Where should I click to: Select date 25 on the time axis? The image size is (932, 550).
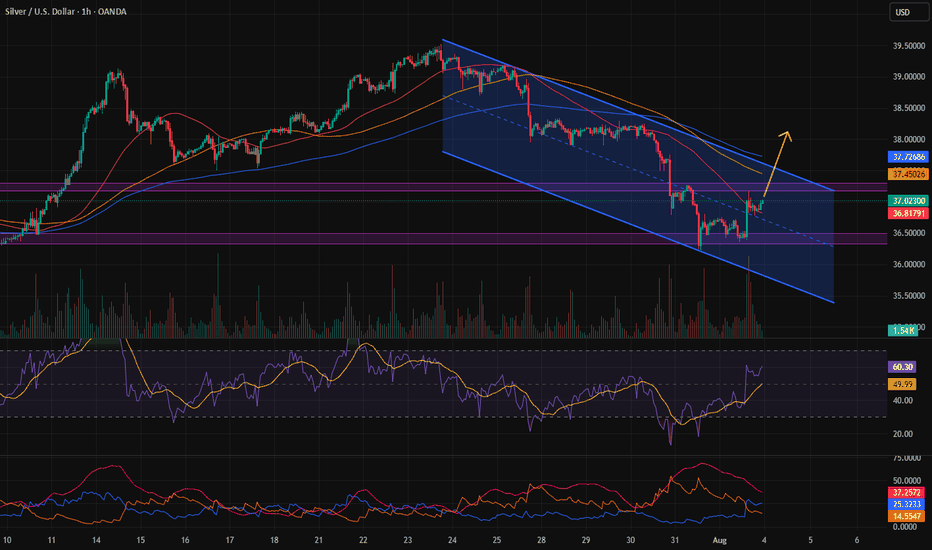497,540
